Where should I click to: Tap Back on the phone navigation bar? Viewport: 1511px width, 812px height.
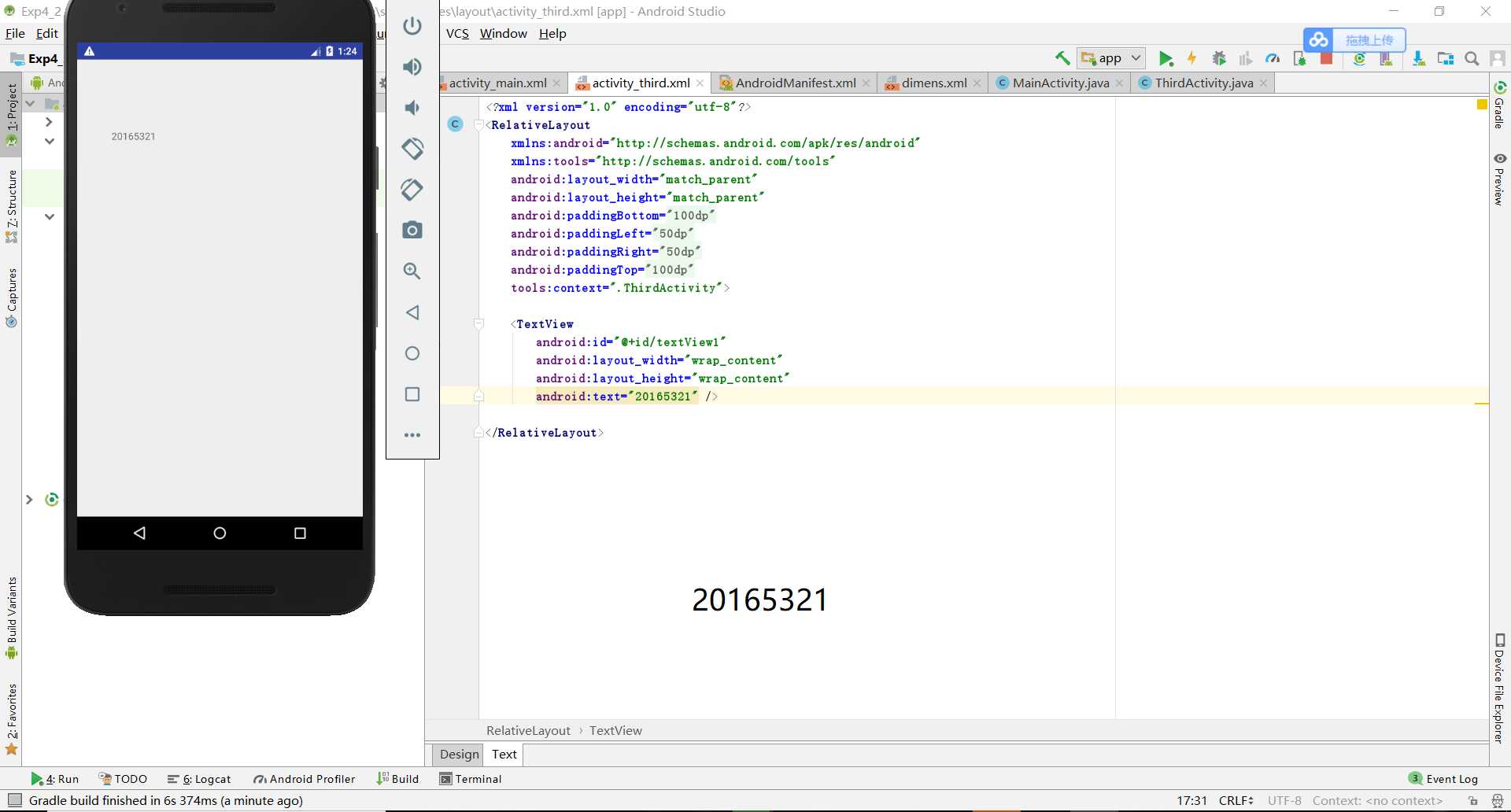pos(140,533)
